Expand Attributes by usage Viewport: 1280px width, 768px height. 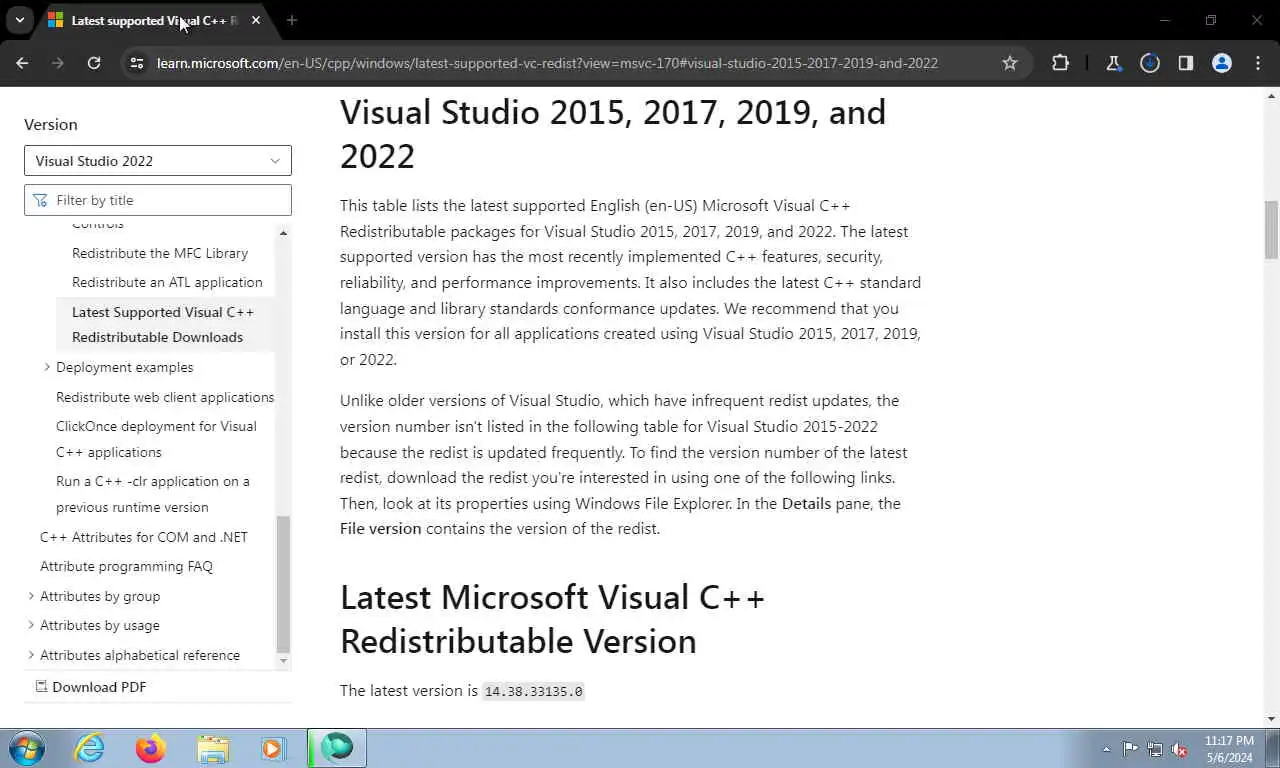[x=31, y=625]
